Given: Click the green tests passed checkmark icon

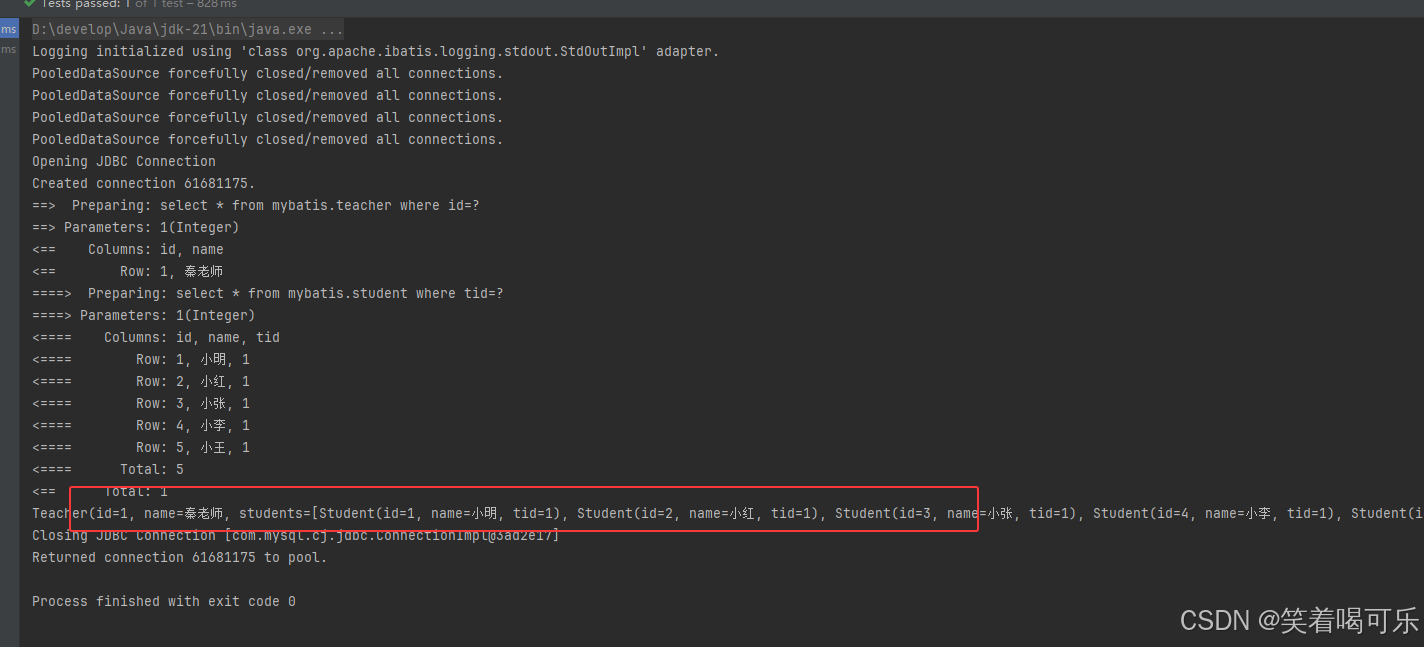Looking at the screenshot, I should [29, 4].
